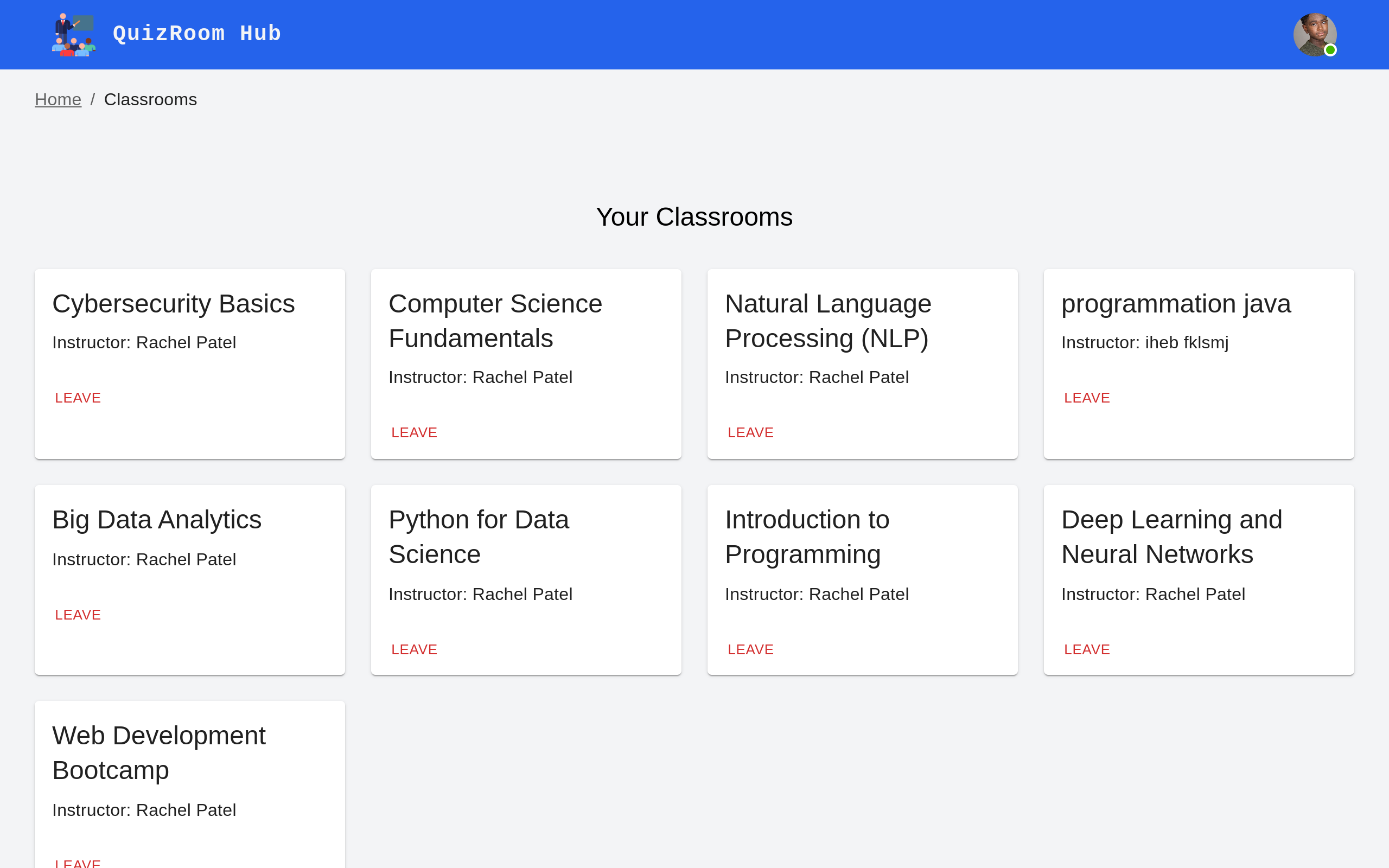
Task: Click the QuizRoom Hub title text
Action: pos(197,34)
